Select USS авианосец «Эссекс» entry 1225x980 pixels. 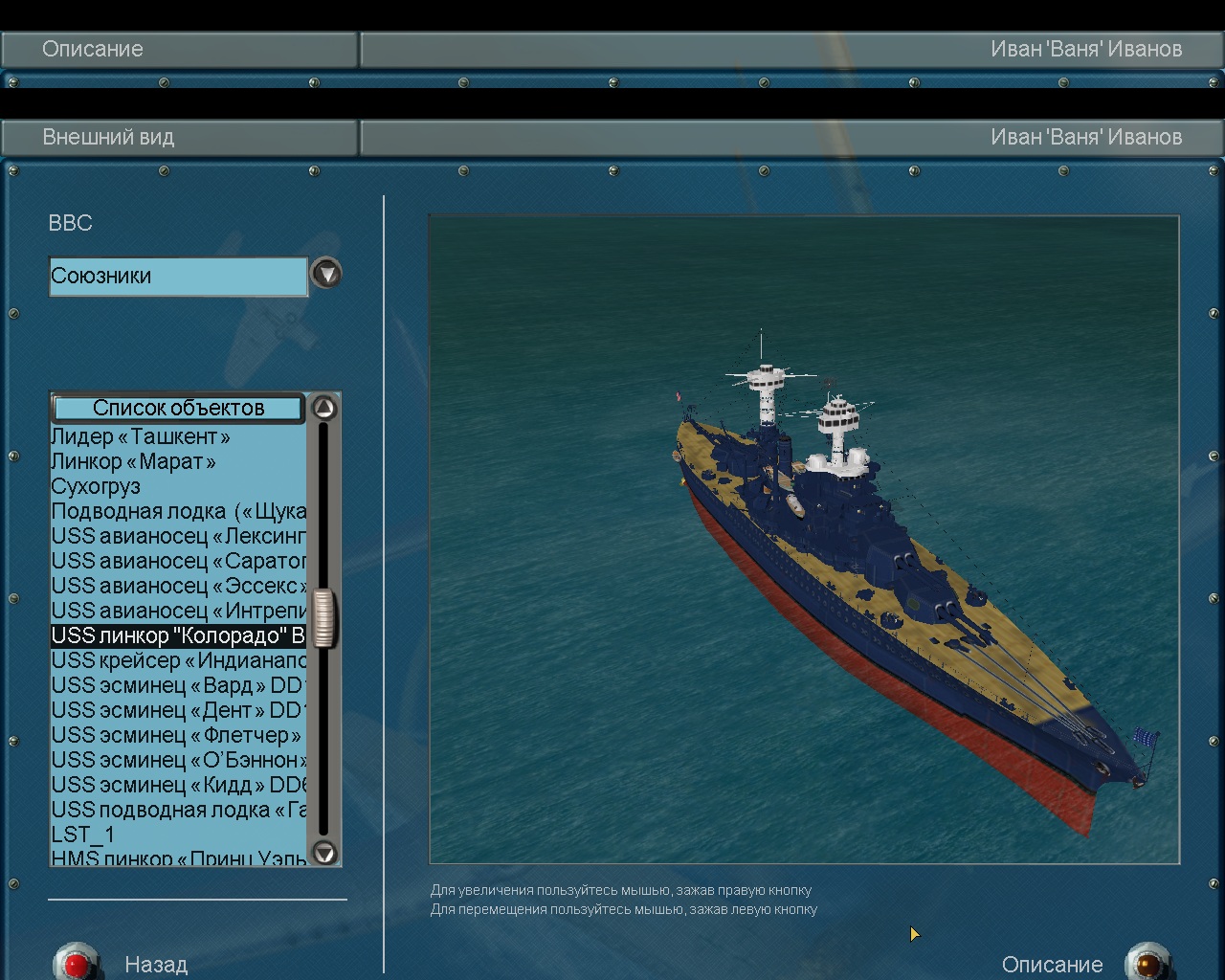point(178,587)
